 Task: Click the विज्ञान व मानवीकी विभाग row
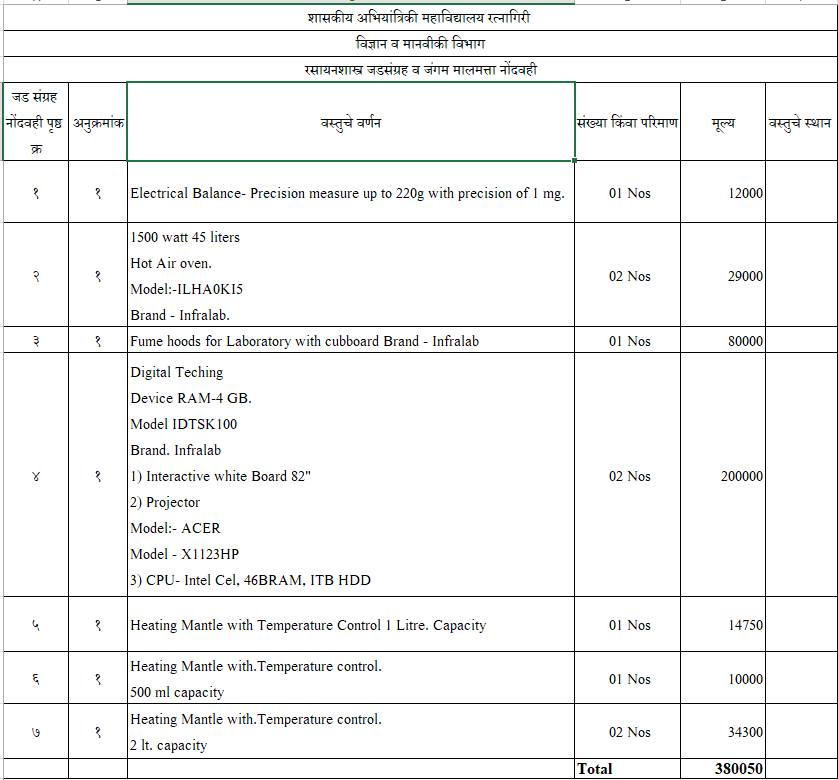[x=419, y=44]
